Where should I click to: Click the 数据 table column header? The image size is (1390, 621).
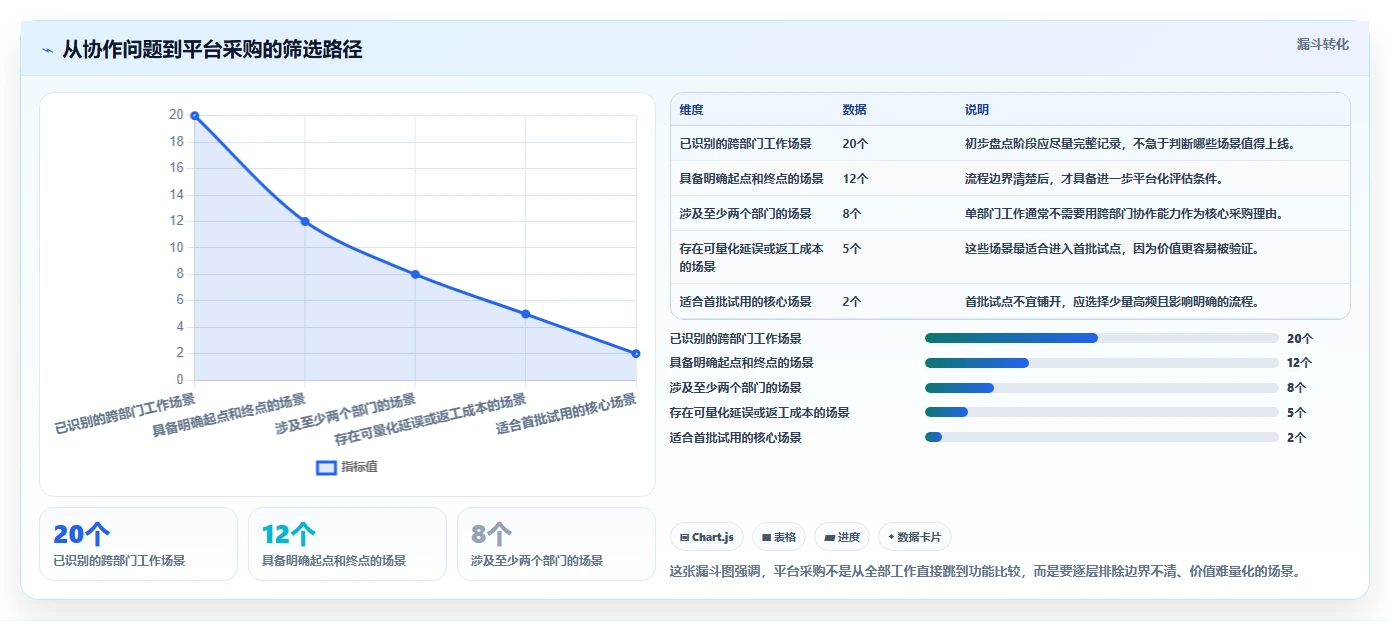click(854, 110)
